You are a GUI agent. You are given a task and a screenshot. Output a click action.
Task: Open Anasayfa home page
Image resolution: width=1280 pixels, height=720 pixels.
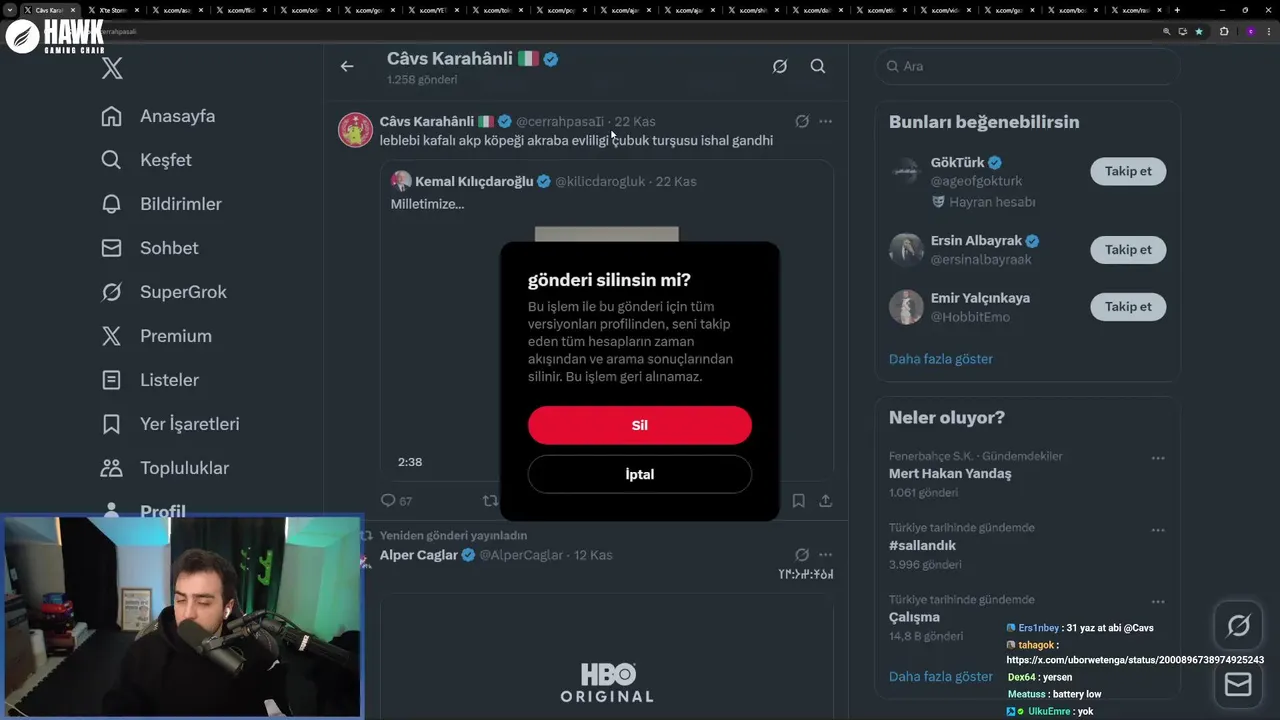point(158,116)
